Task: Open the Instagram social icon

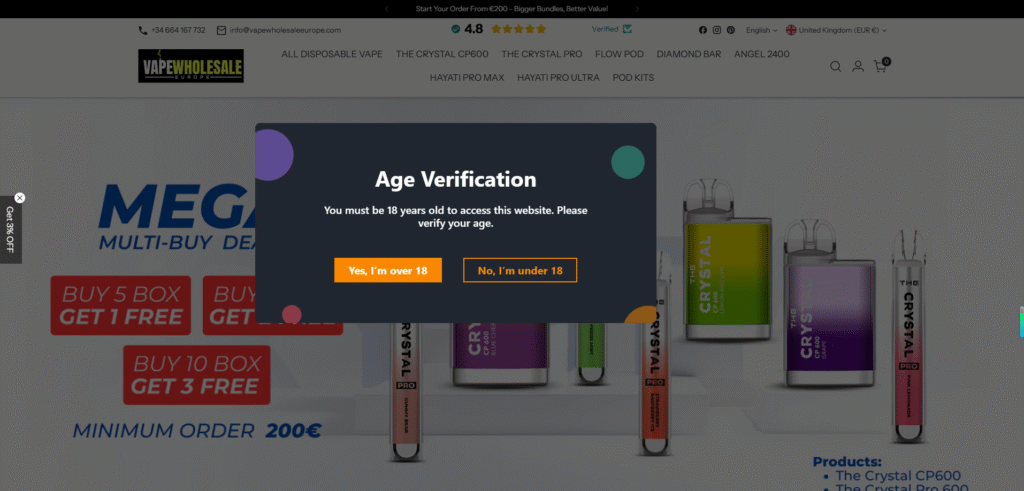Action: pos(716,30)
